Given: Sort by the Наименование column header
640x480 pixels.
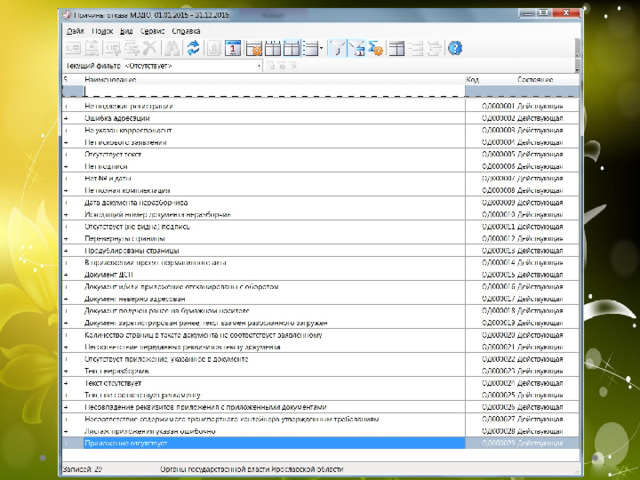Looking at the screenshot, I should (110, 78).
